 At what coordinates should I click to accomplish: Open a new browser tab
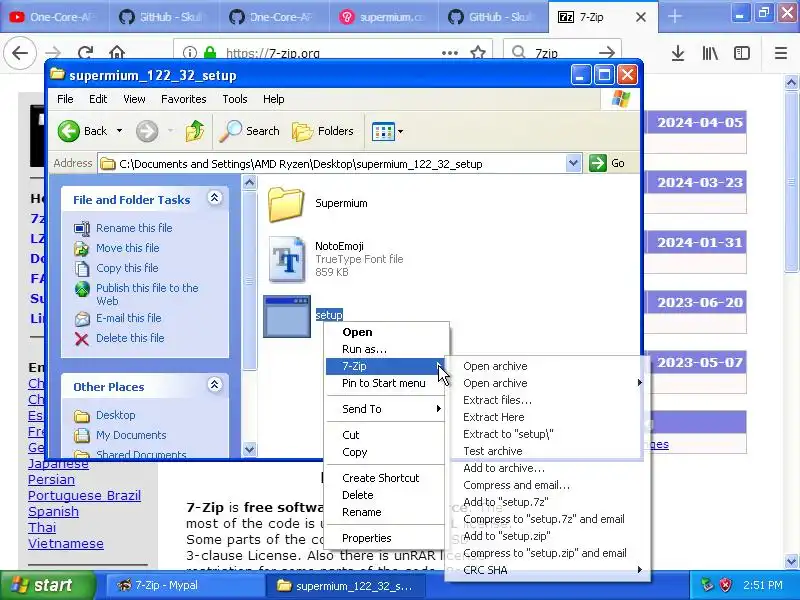674,17
